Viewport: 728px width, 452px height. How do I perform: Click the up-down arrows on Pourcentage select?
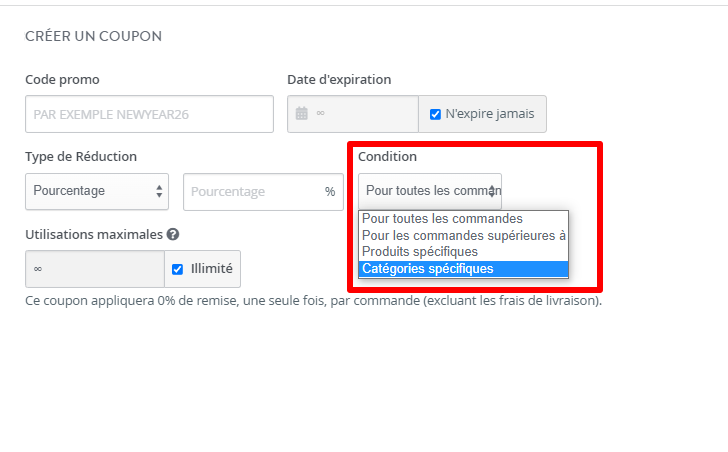coord(159,191)
